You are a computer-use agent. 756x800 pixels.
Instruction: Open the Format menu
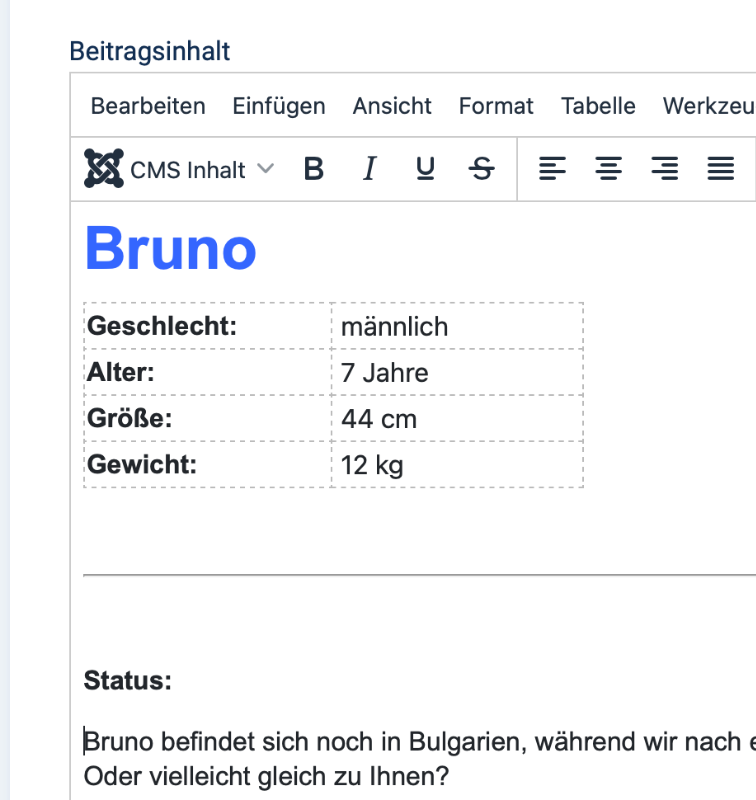pyautogui.click(x=496, y=106)
